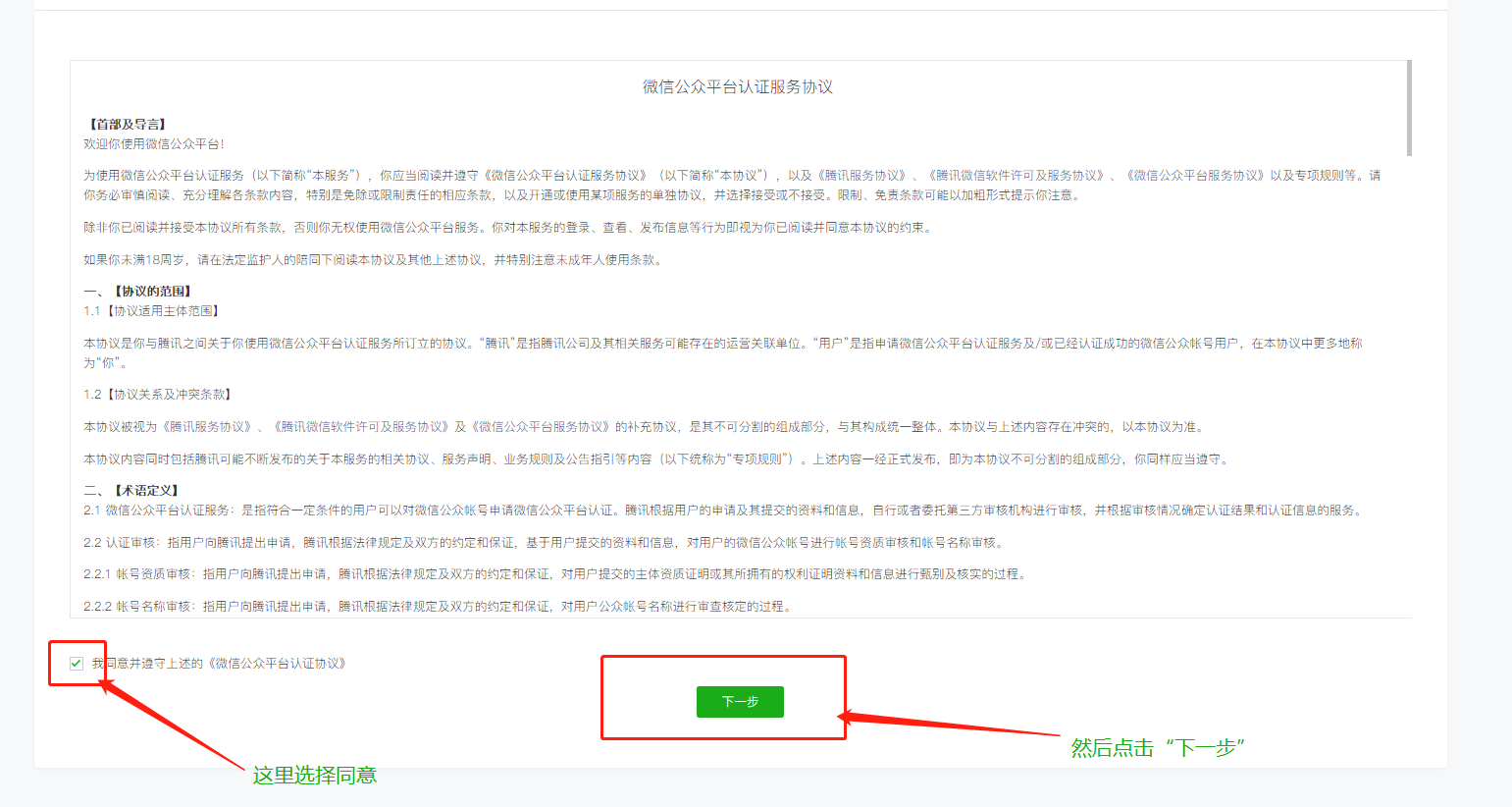Click the title 微信公众平台认证服务协议

pyautogui.click(x=738, y=87)
